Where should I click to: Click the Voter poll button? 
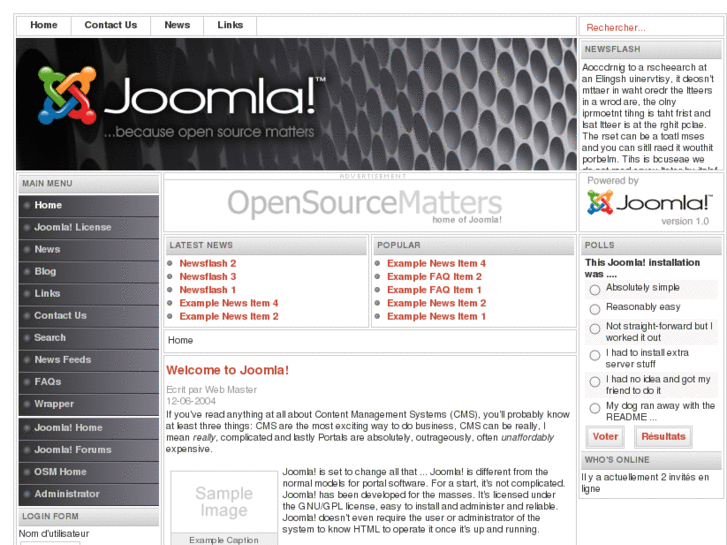(605, 437)
